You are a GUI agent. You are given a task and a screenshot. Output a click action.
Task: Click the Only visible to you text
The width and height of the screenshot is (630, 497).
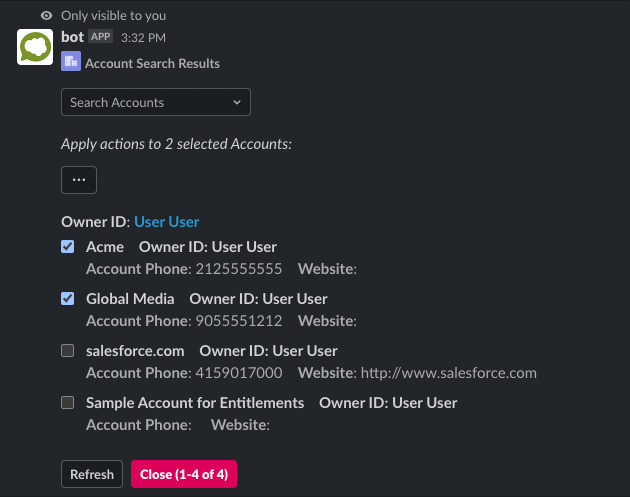pyautogui.click(x=113, y=16)
